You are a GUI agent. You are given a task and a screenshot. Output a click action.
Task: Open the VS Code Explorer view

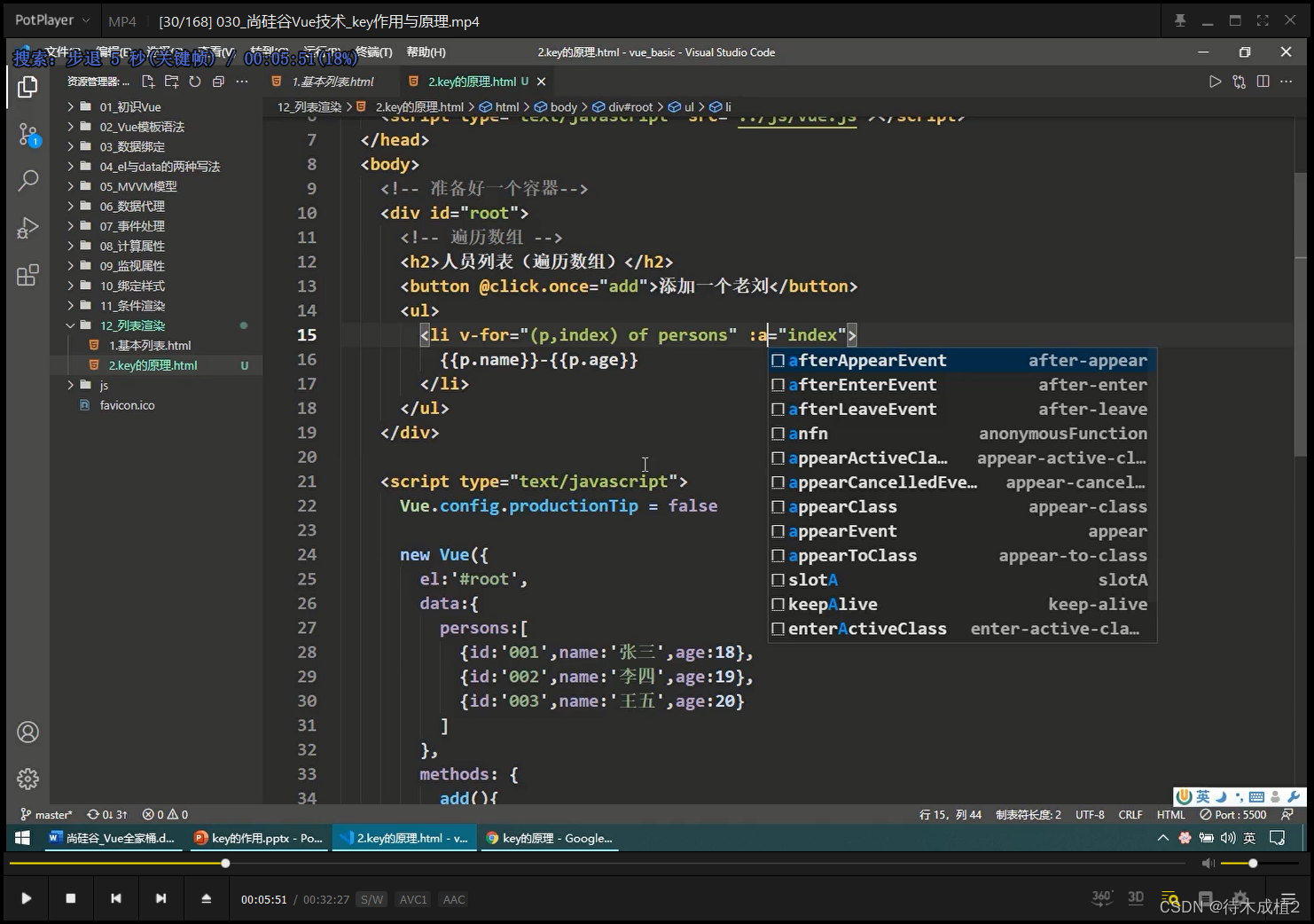tap(27, 87)
